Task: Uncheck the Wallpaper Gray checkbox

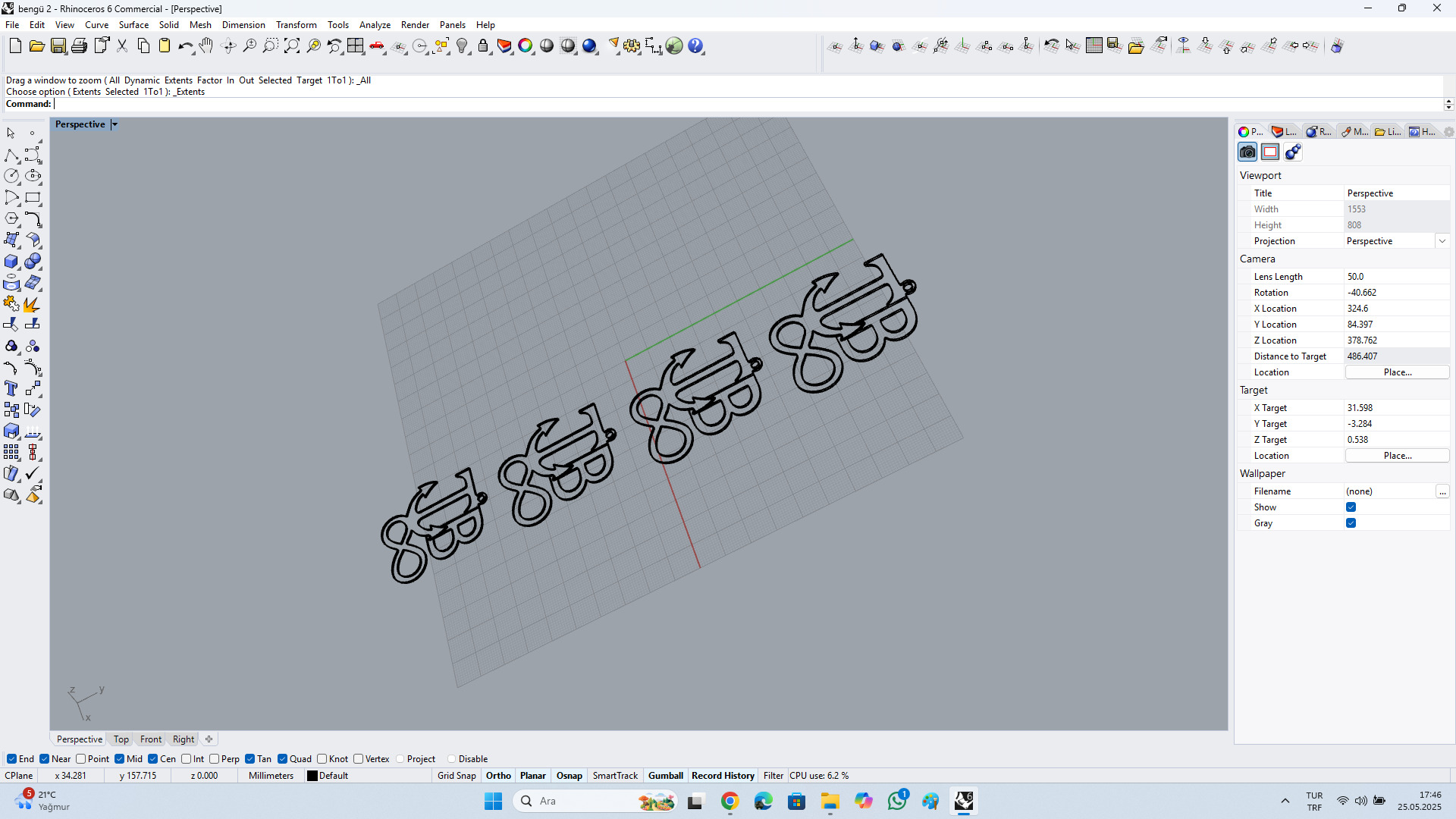Action: (x=1351, y=523)
